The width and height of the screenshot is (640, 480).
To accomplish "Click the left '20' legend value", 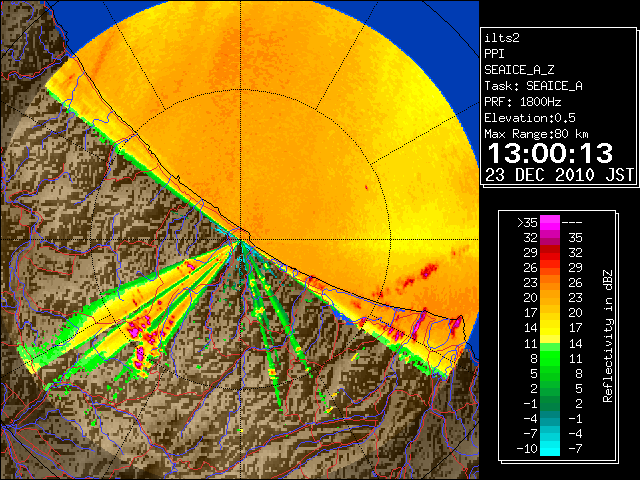I will [x=530, y=298].
